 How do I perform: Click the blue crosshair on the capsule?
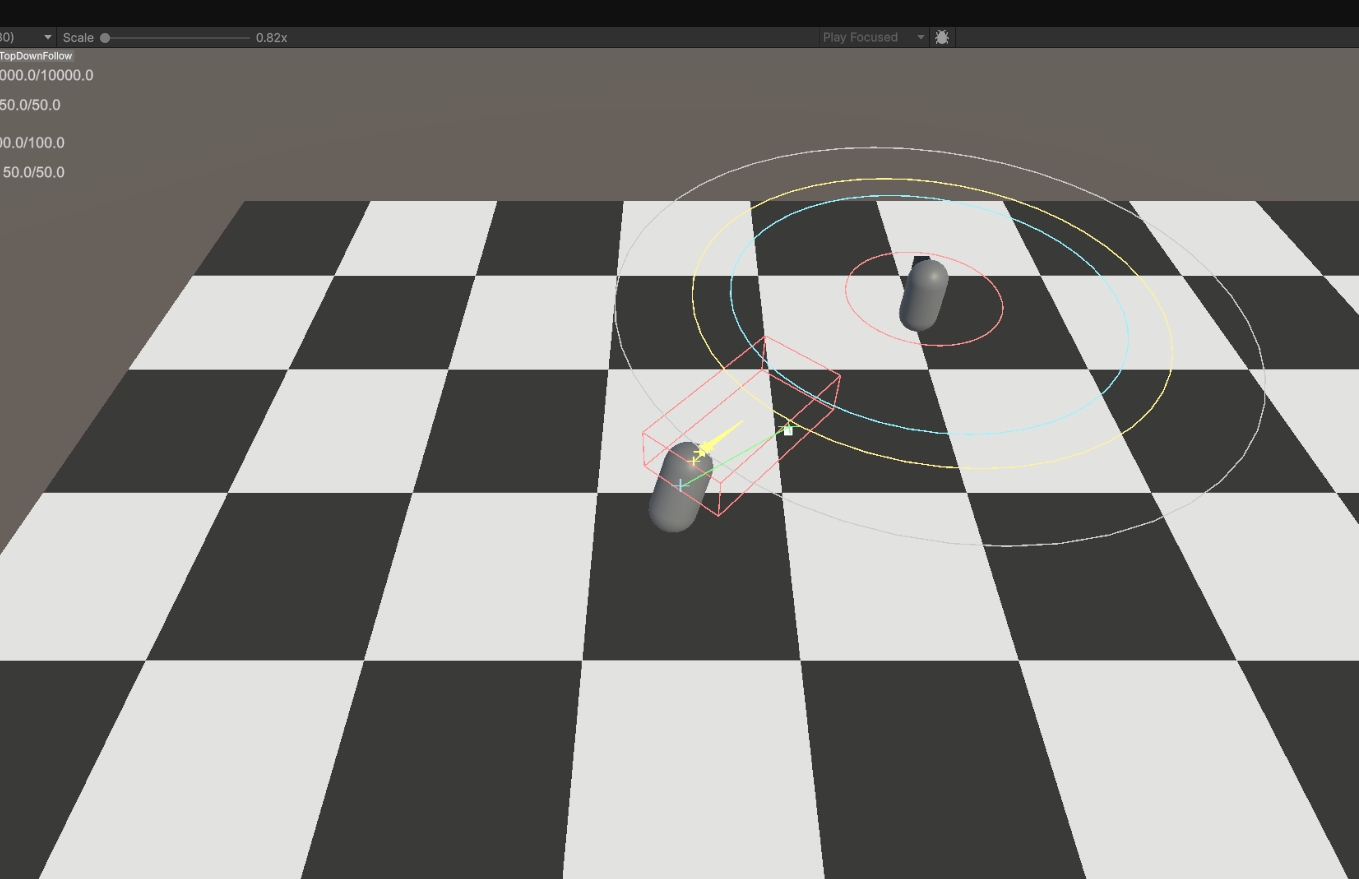tap(681, 485)
